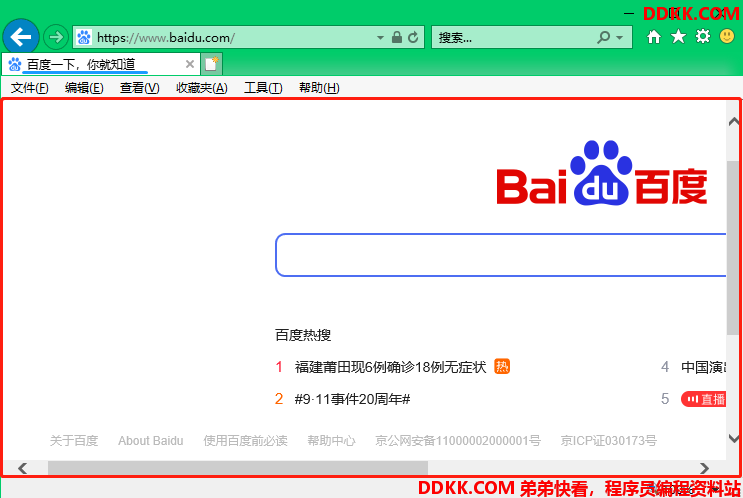Go back with the blue back arrow
743x498 pixels.
(21, 37)
